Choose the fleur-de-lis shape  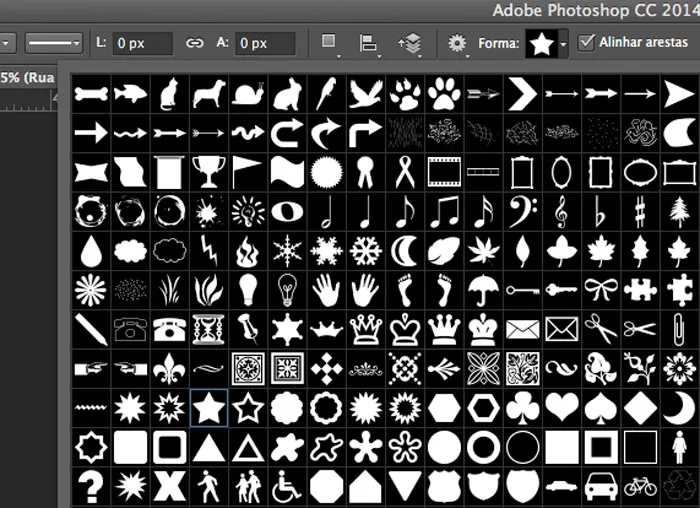click(169, 368)
